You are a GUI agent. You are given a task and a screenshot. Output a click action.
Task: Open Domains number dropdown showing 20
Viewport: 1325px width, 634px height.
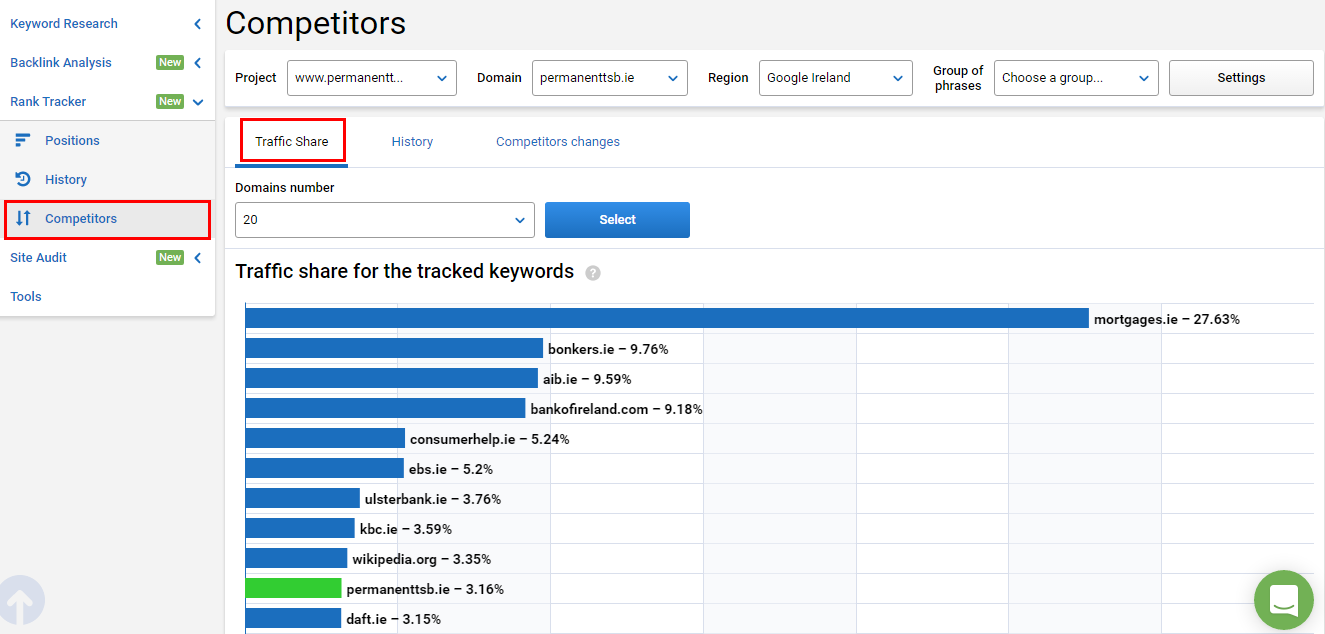(385, 220)
